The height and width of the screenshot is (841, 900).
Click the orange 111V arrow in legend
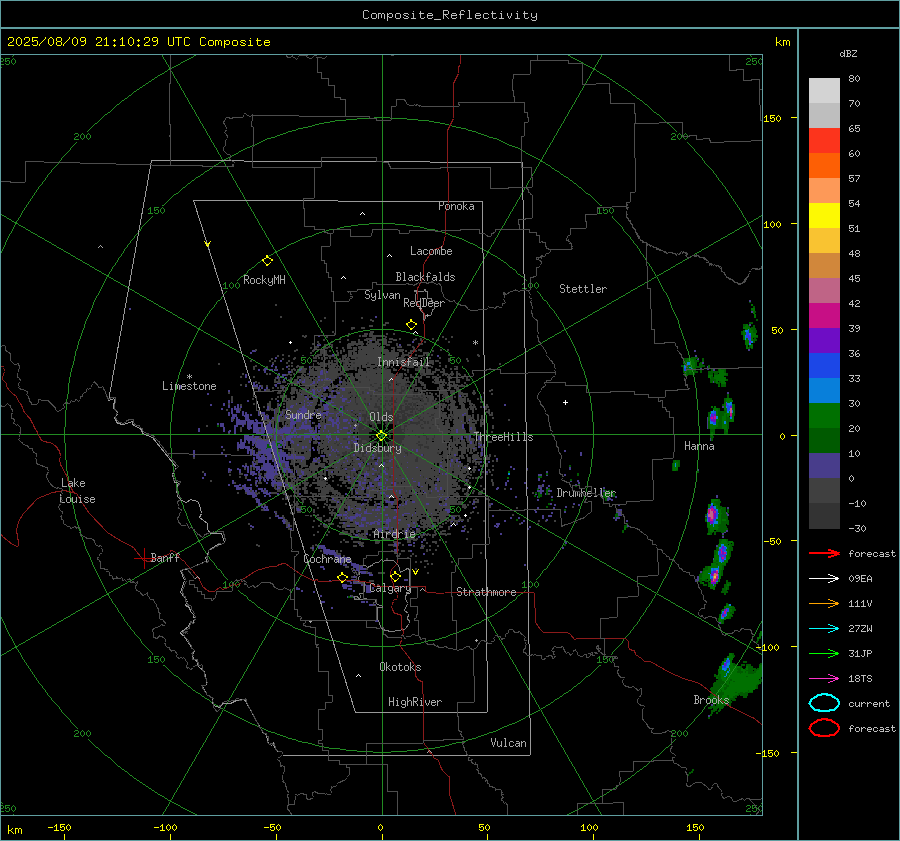824,603
